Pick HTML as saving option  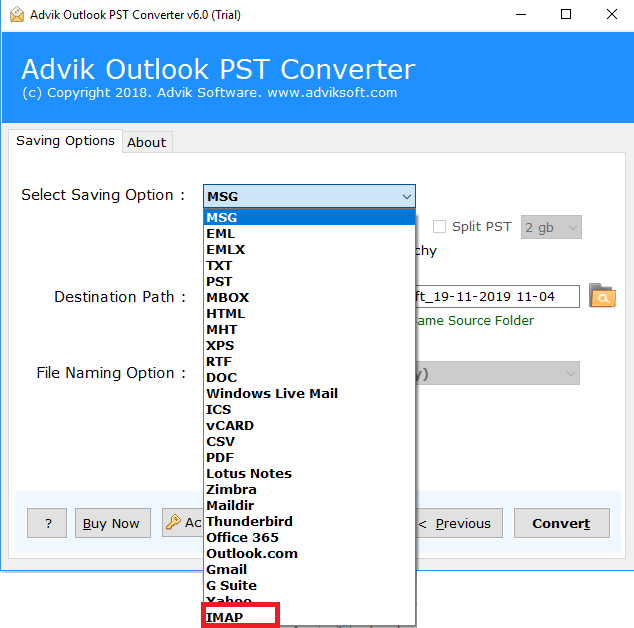[x=309, y=314]
